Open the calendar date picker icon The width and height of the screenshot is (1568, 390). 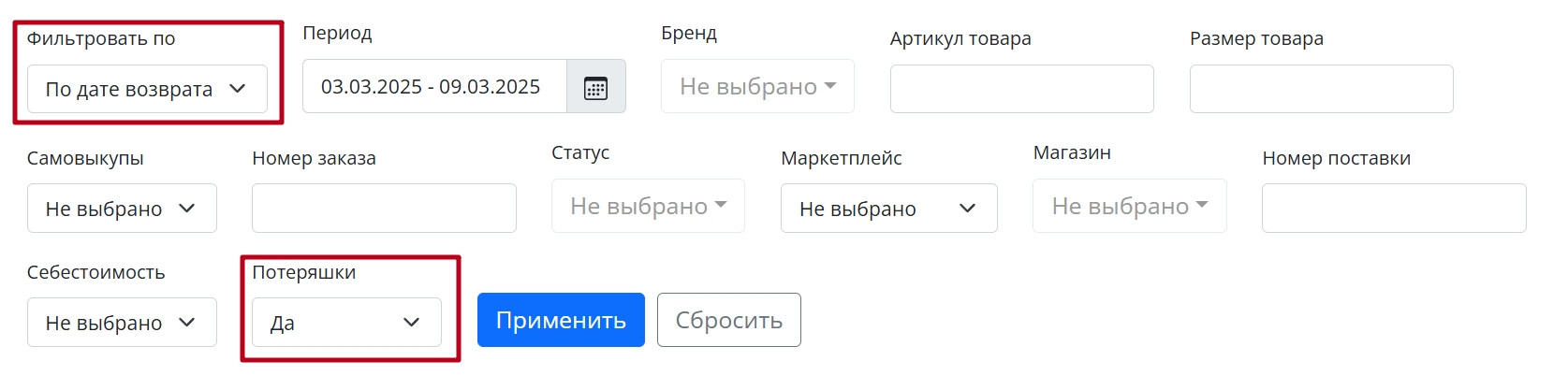595,87
